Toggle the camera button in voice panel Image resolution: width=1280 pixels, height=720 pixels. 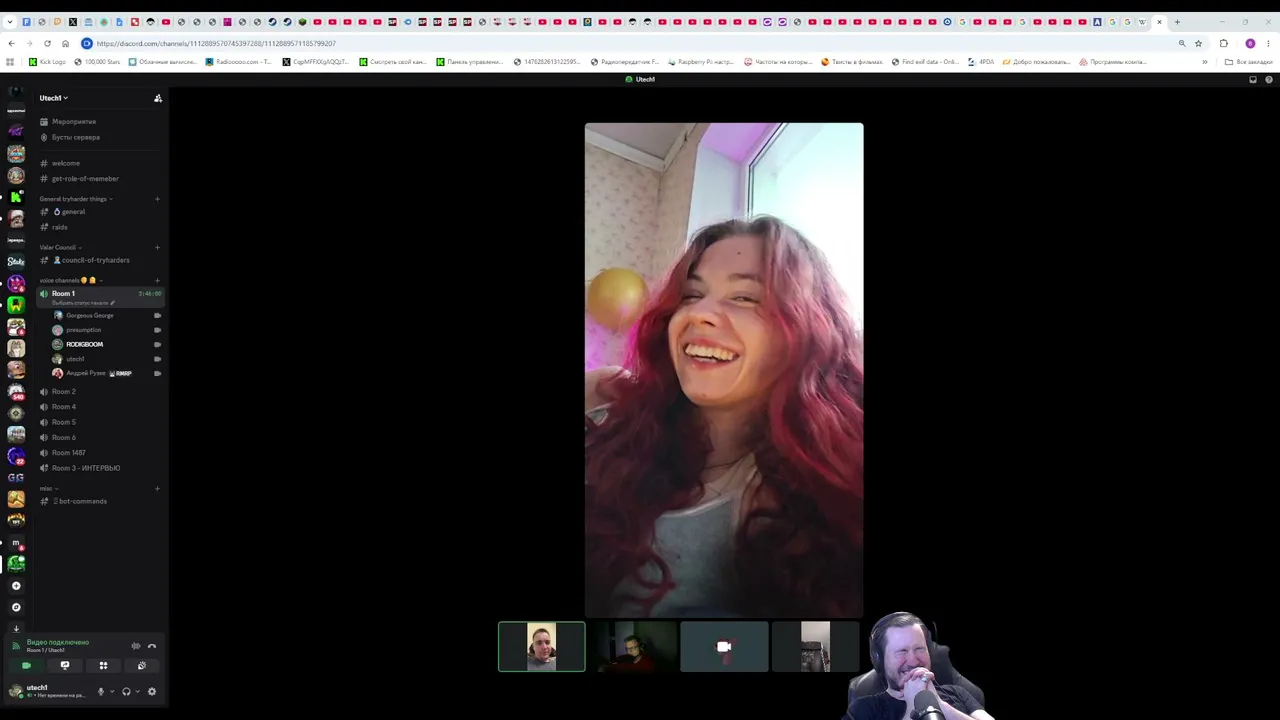27,666
